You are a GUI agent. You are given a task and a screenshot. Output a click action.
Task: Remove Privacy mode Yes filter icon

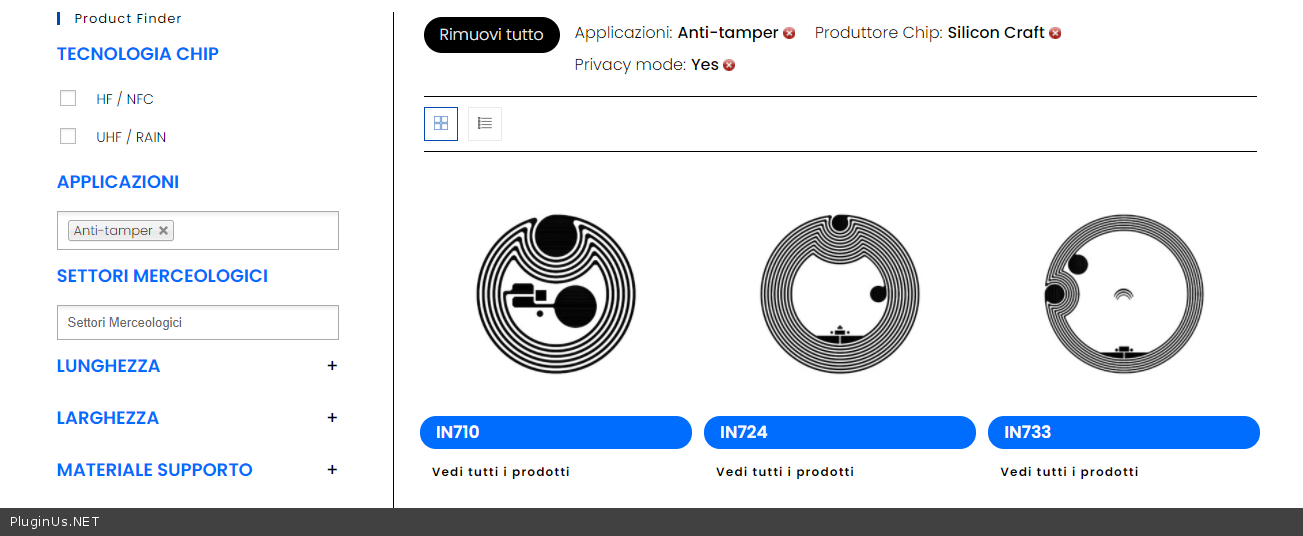click(729, 65)
